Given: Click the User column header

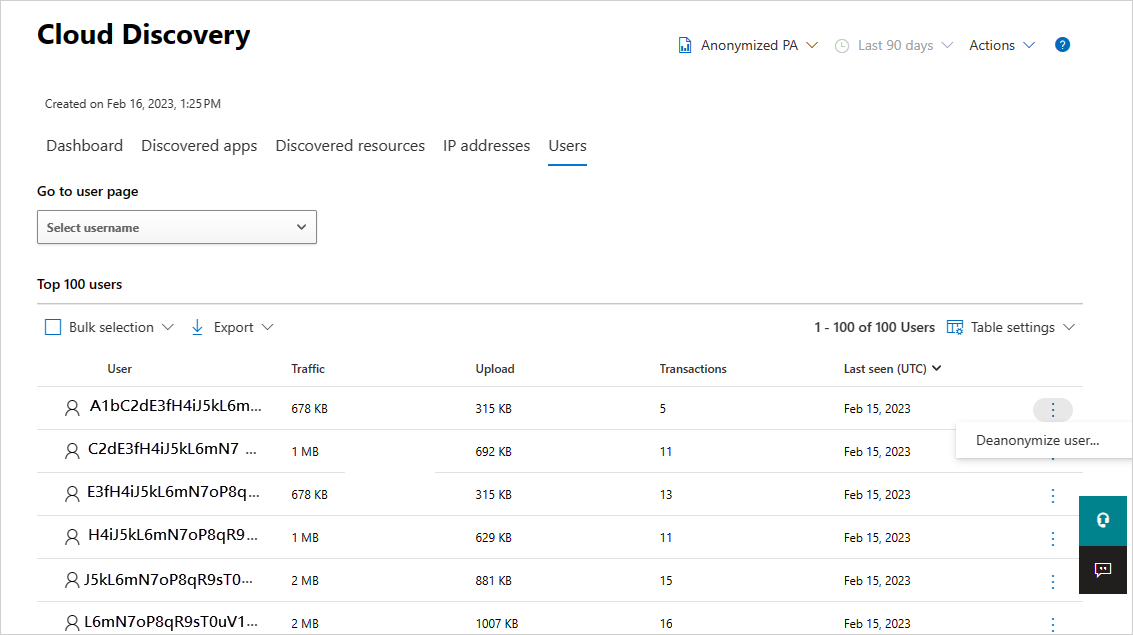Looking at the screenshot, I should click(x=119, y=368).
